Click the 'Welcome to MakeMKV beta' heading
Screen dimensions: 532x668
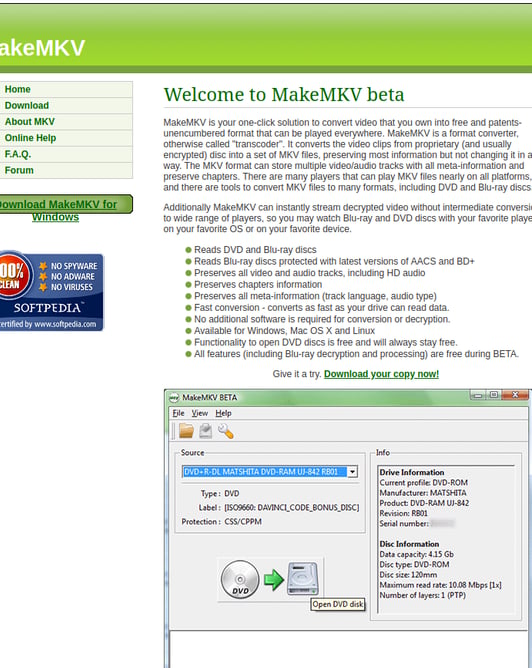point(284,95)
